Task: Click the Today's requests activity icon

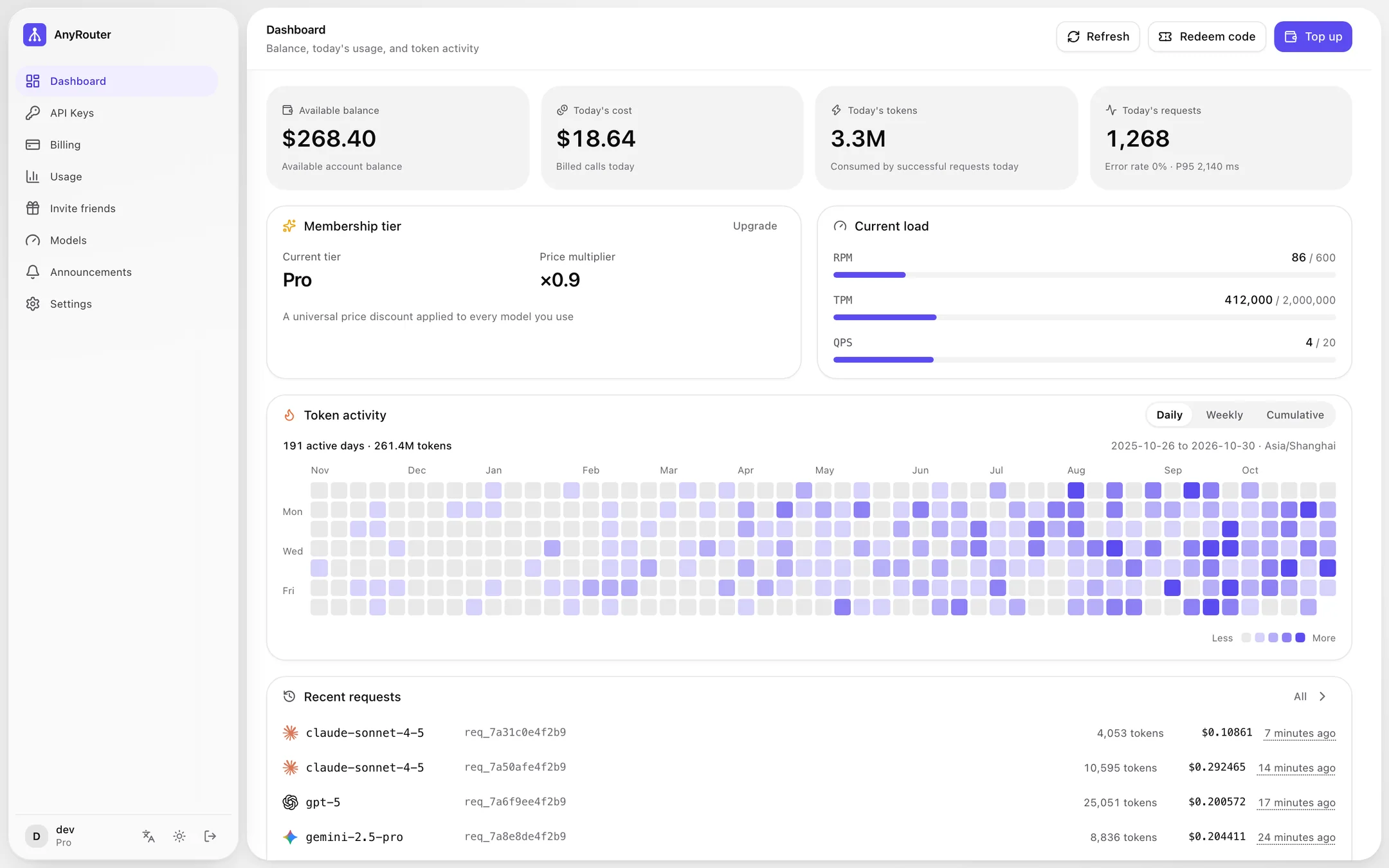Action: (x=1111, y=110)
